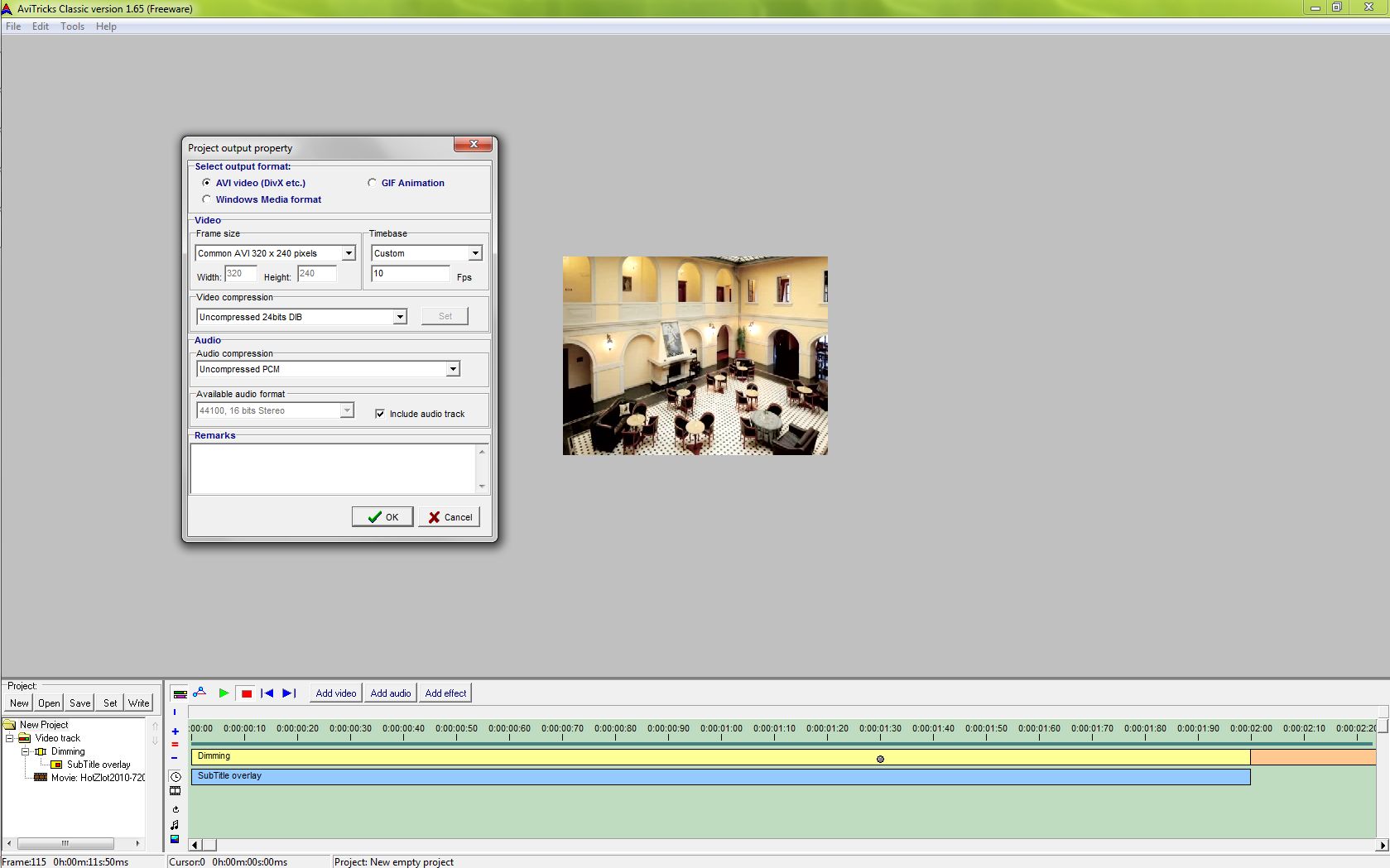Click the Add video button

click(x=336, y=693)
